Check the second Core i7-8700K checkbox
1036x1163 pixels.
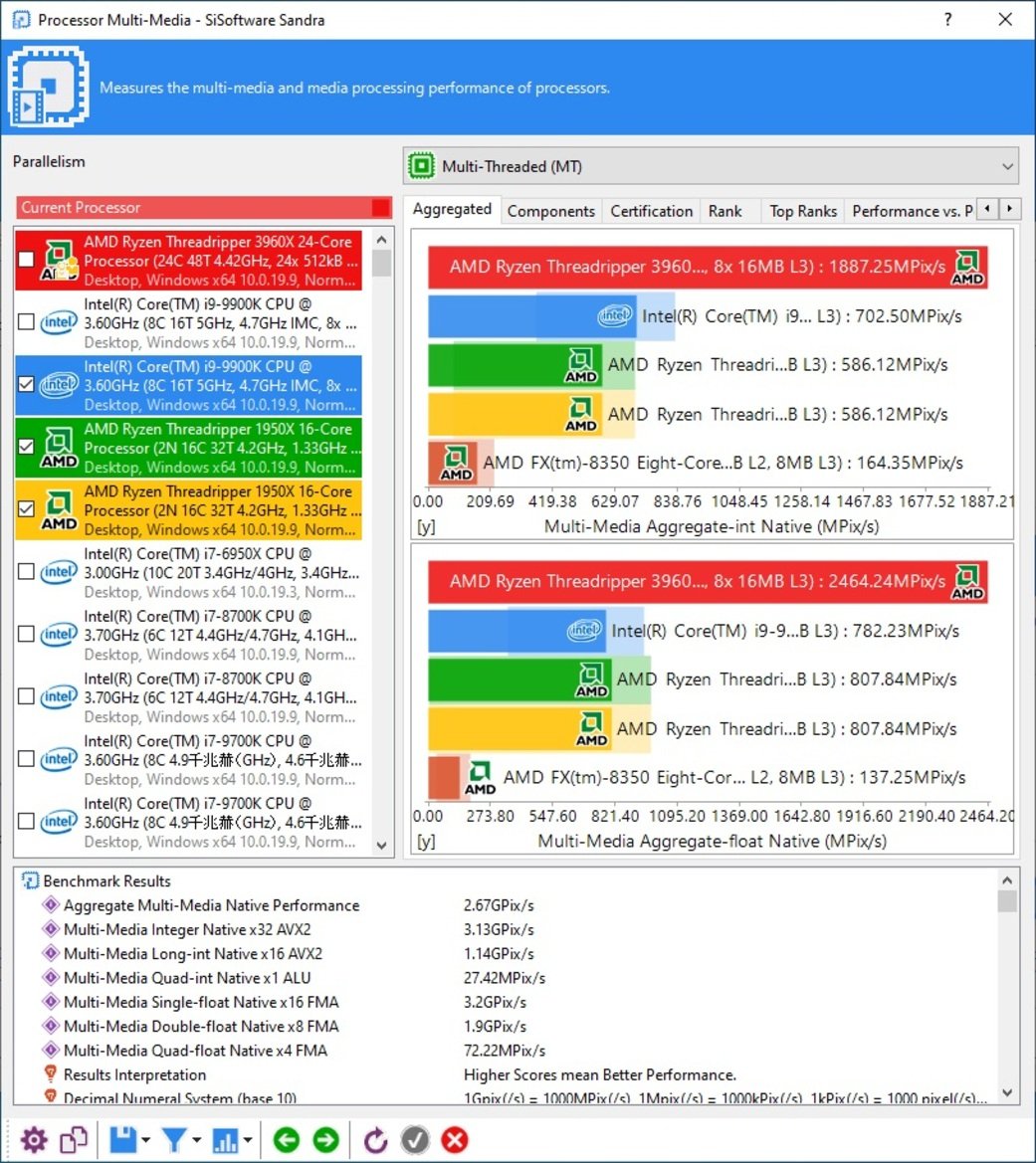tap(26, 695)
